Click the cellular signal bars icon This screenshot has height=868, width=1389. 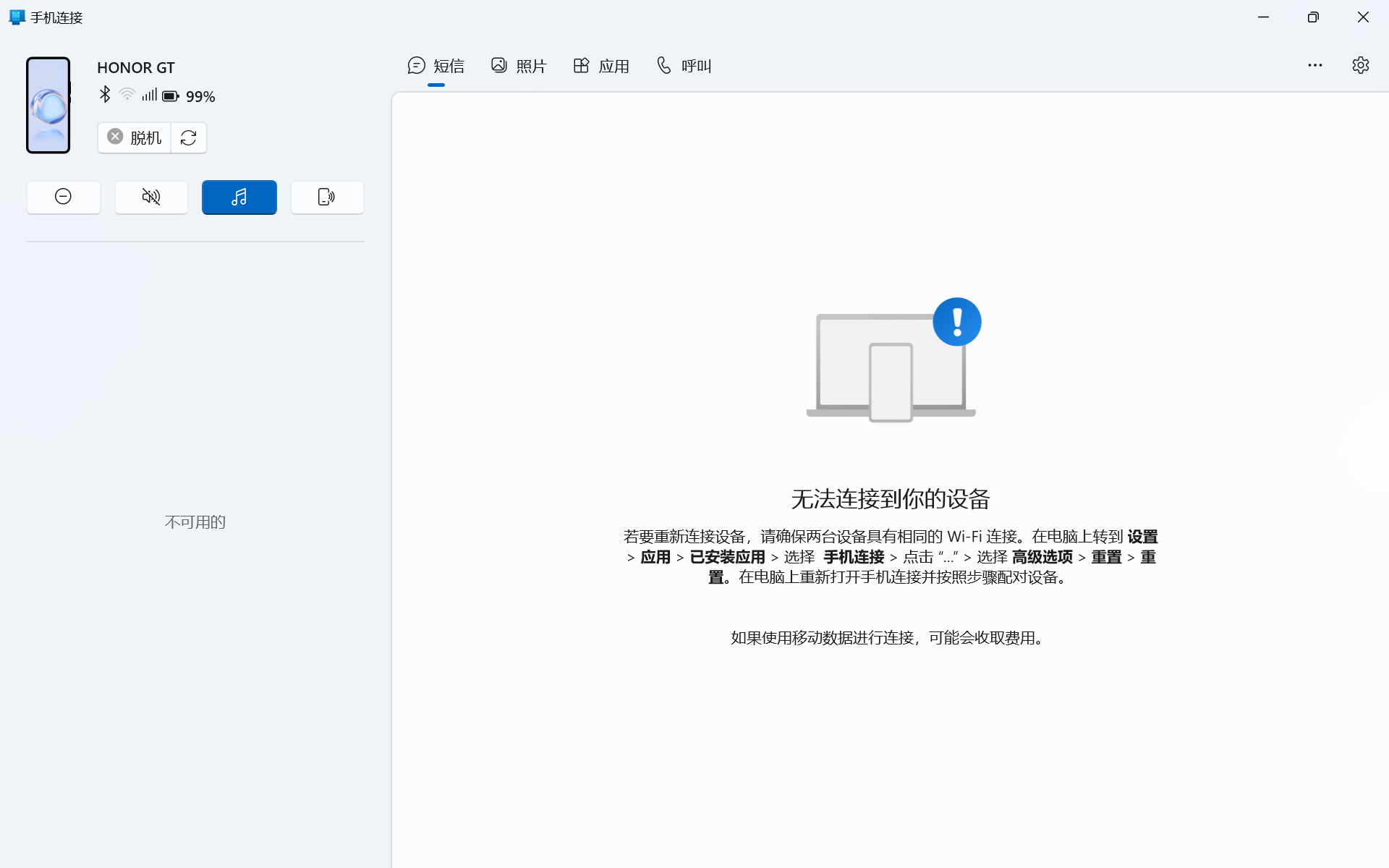(x=150, y=95)
